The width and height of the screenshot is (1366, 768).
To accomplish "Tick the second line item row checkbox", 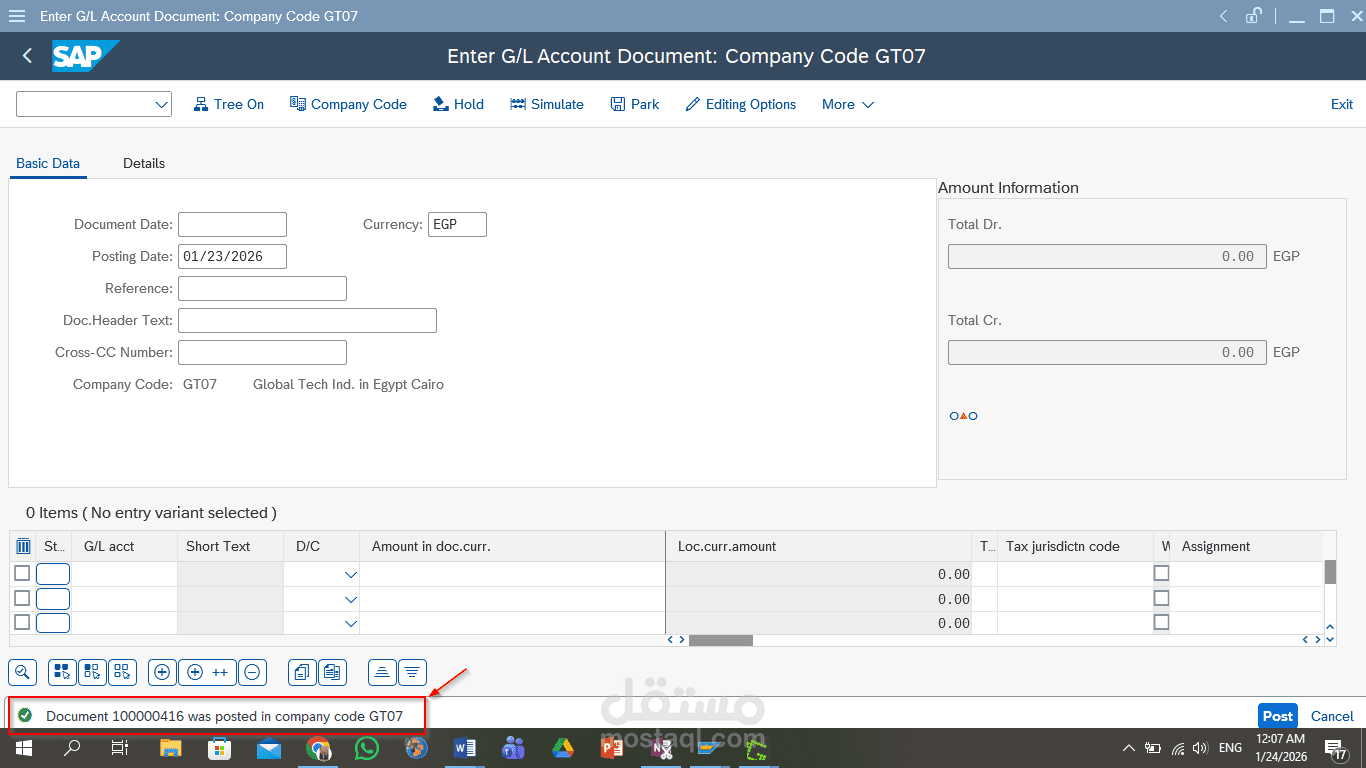I will click(22, 598).
